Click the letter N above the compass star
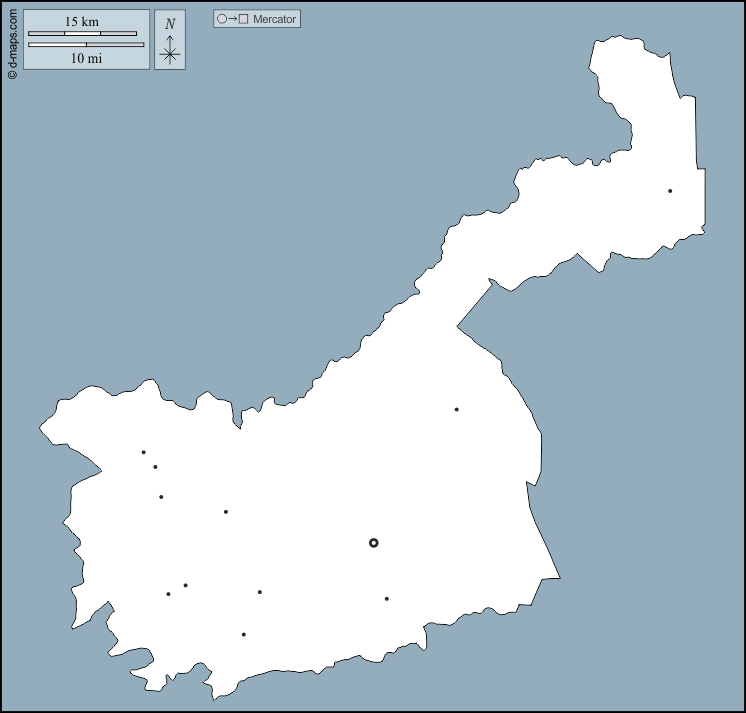 point(170,24)
